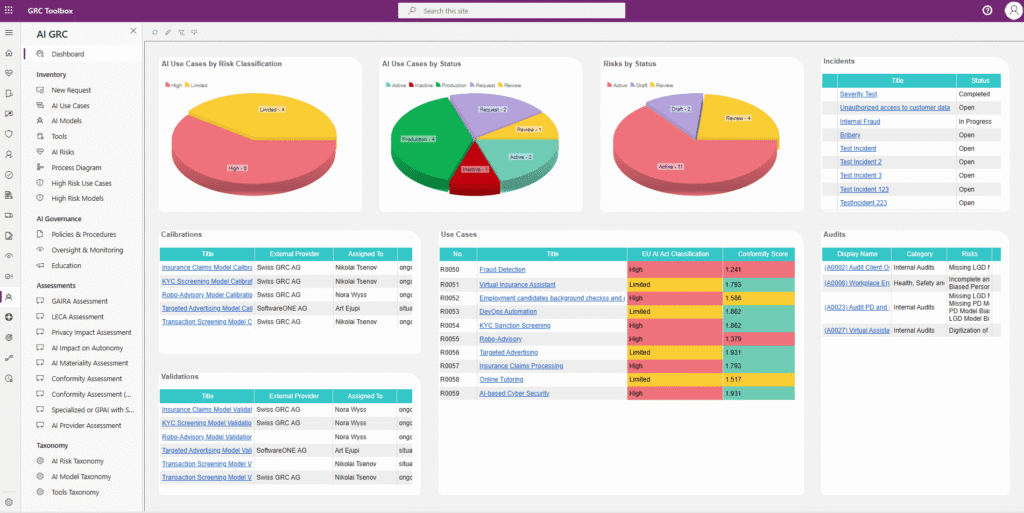The width and height of the screenshot is (1024, 513).
Task: Open the plus circle icon in left rail
Action: pos(8,317)
